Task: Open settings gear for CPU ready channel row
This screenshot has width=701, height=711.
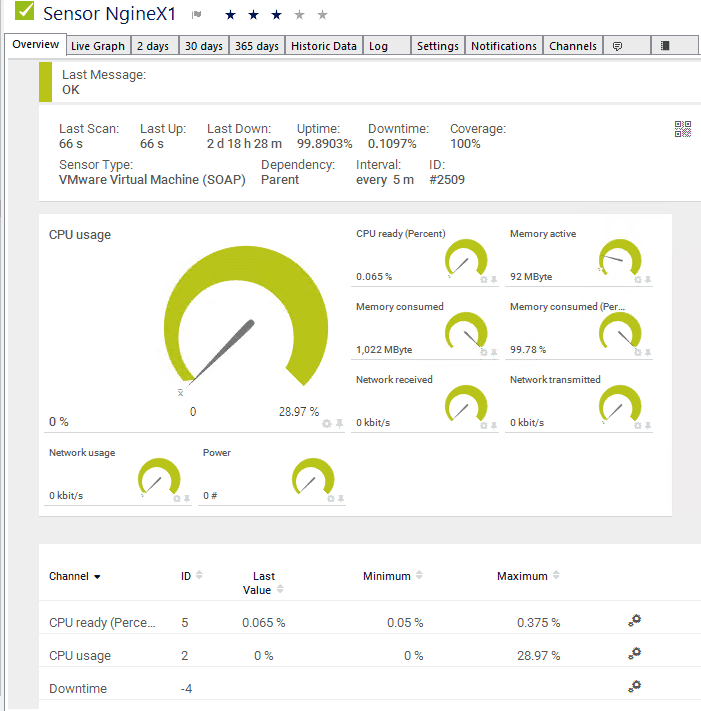Action: pos(634,621)
